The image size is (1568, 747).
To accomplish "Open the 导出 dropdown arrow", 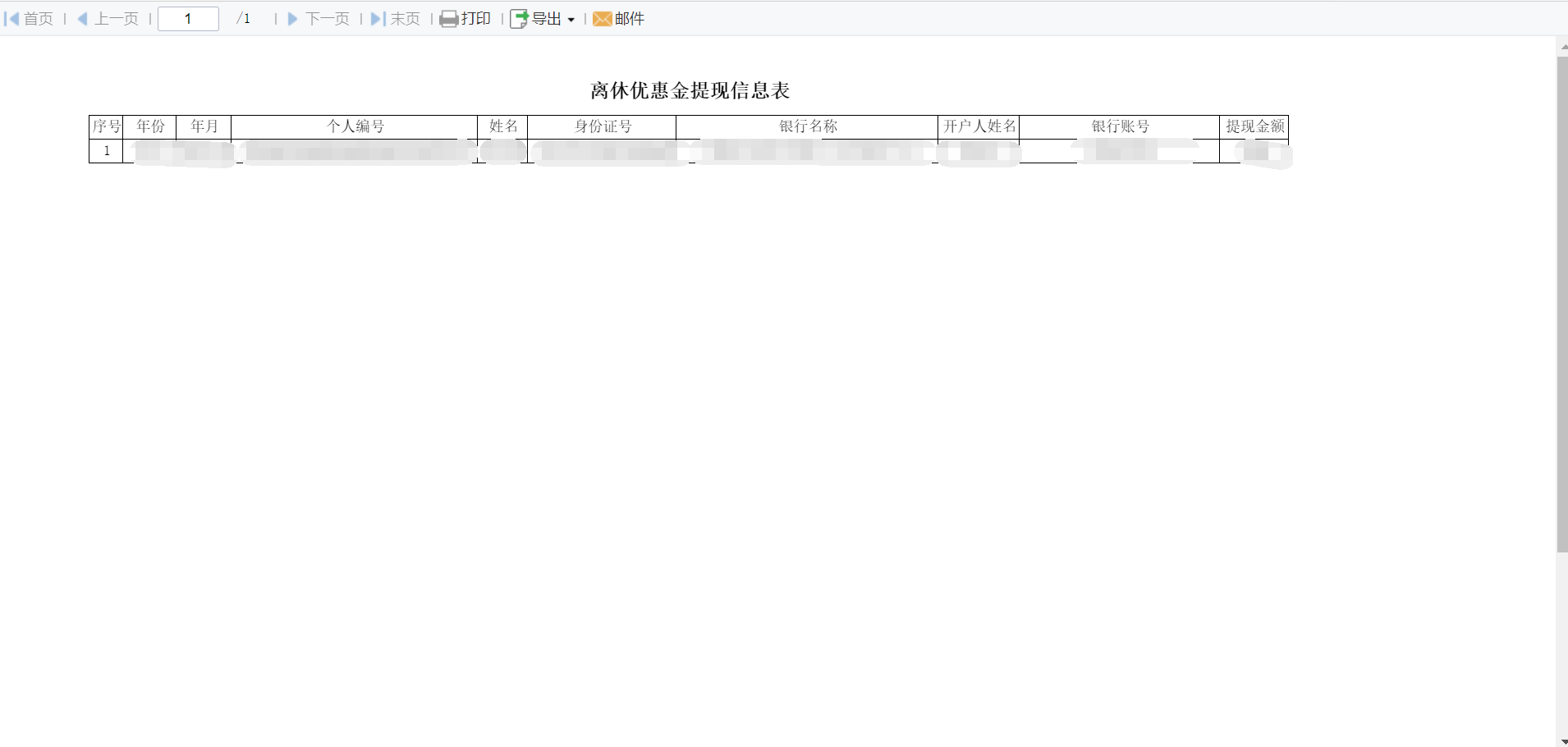I will 571,20.
